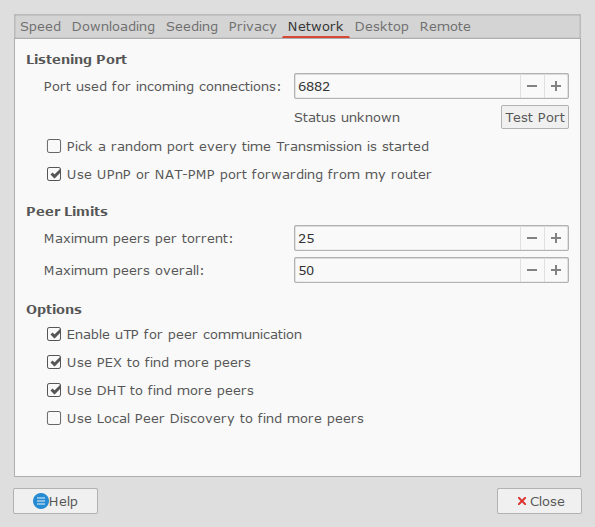This screenshot has width=595, height=527.
Task: Uncheck Enable uTP for peer communication
Action: 54,334
